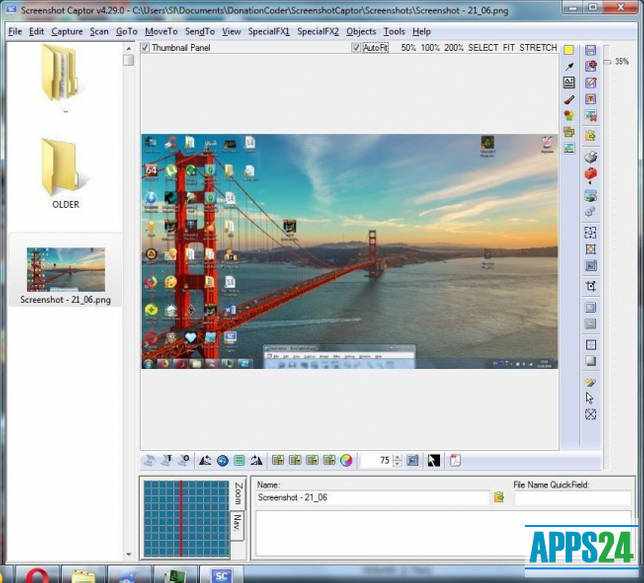This screenshot has height=583, width=644.
Task: Click the first green grid icon
Action: [278, 461]
